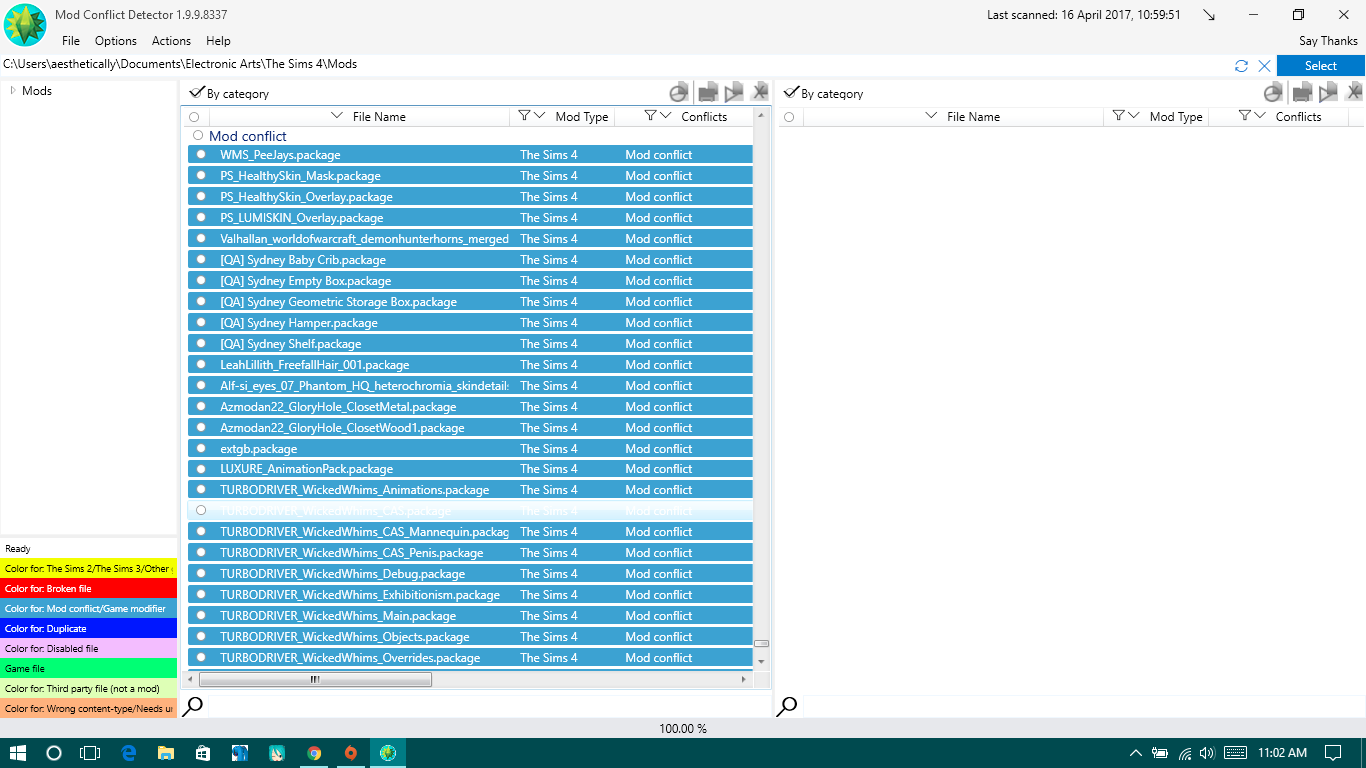Open Task View on the taskbar
Image resolution: width=1366 pixels, height=768 pixels.
[91, 753]
